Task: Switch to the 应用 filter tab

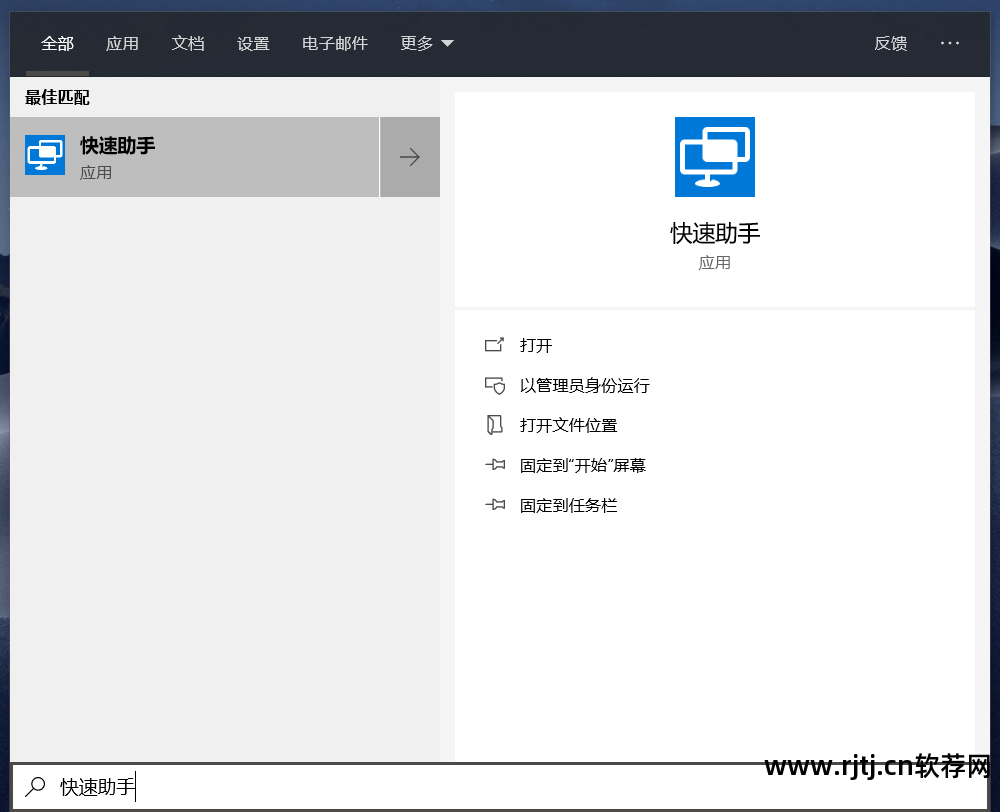Action: point(122,43)
